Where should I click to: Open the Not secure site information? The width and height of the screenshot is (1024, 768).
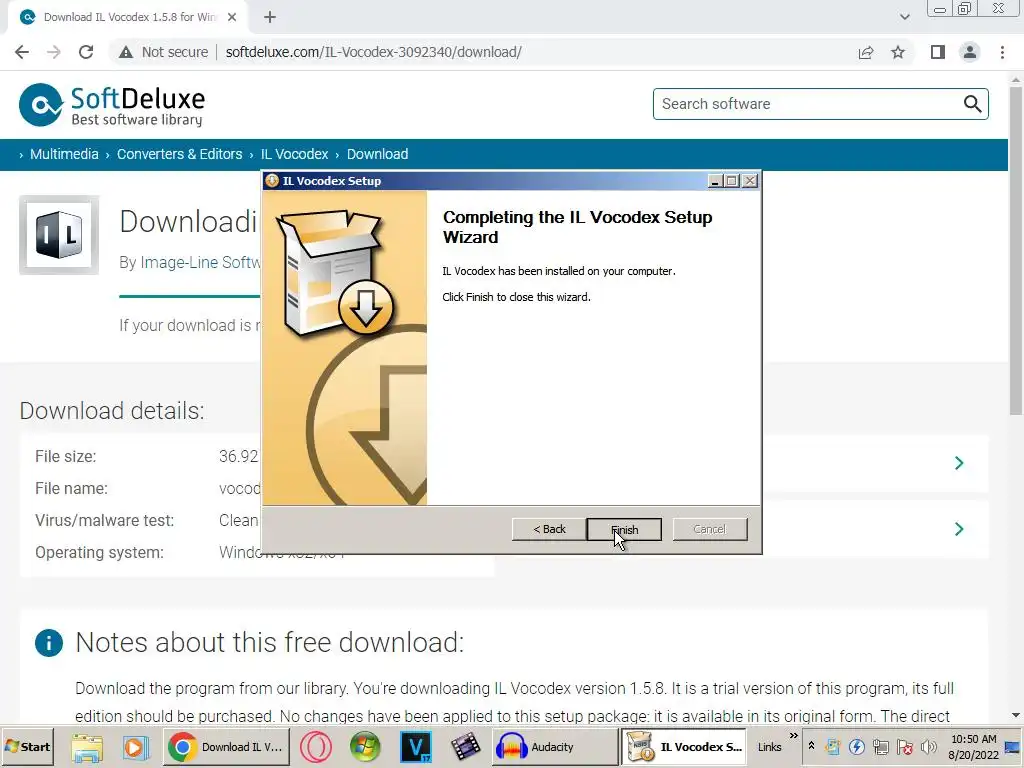[x=163, y=52]
